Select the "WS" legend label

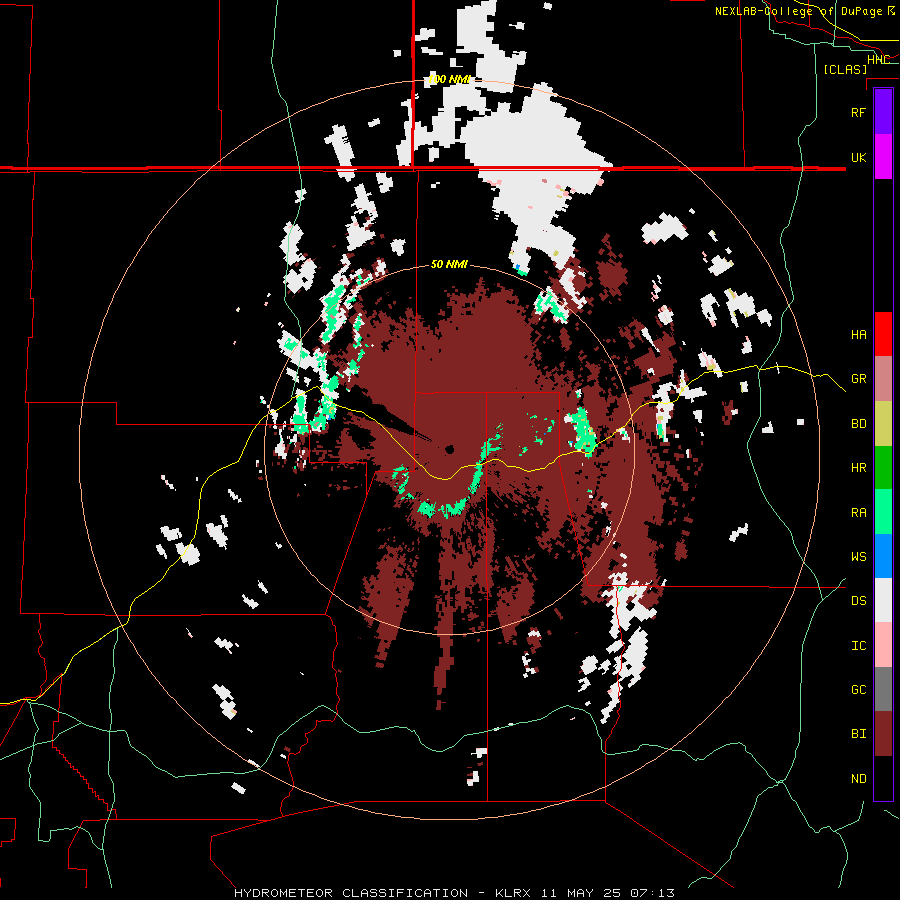click(858, 557)
